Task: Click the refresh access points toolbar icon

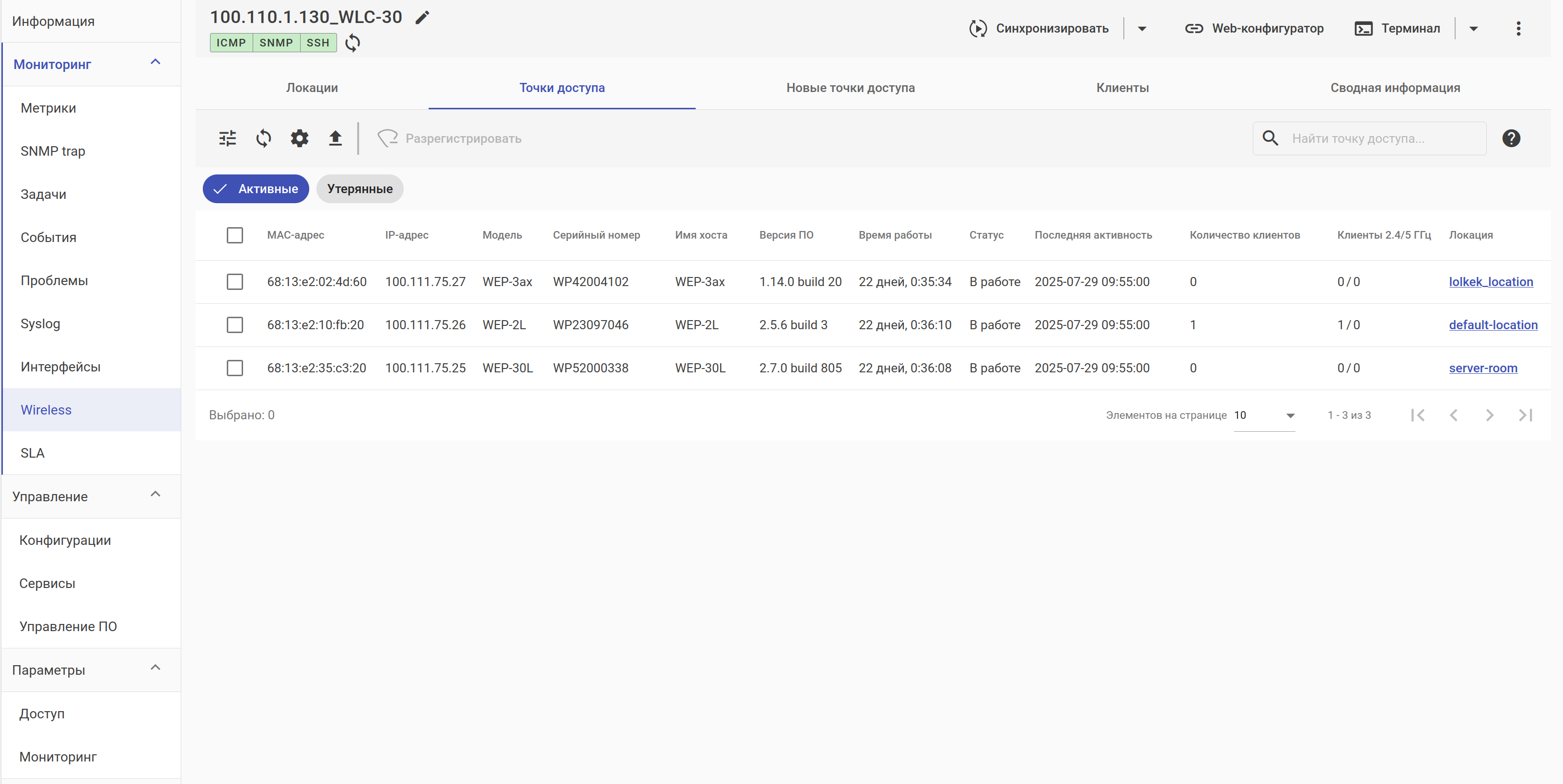Action: click(263, 138)
